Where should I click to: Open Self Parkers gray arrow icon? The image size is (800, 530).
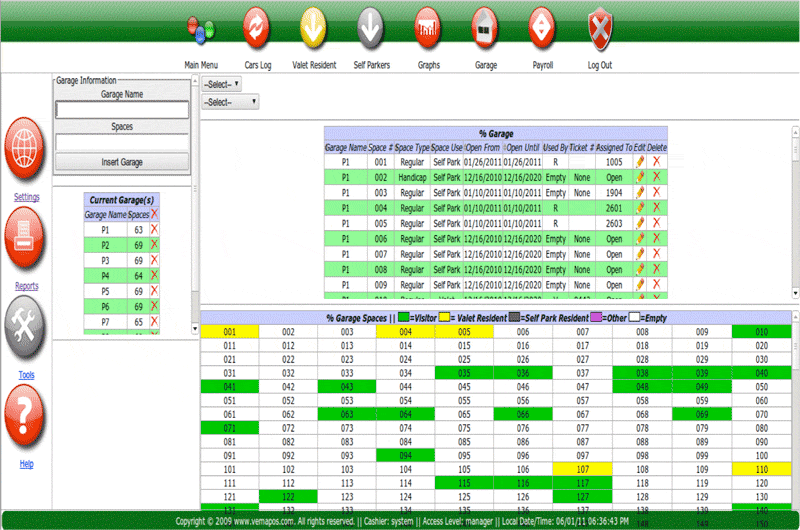371,27
